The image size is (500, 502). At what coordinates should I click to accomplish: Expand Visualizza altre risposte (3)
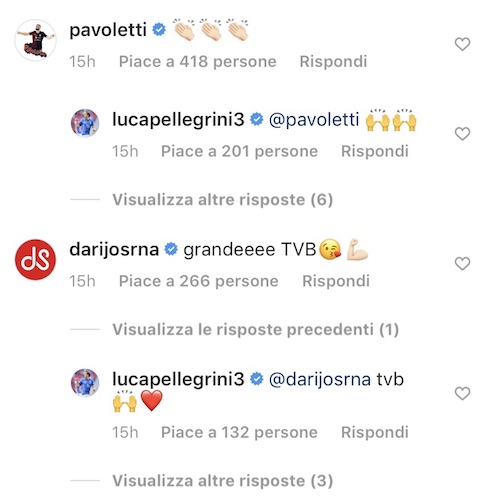coord(223,481)
